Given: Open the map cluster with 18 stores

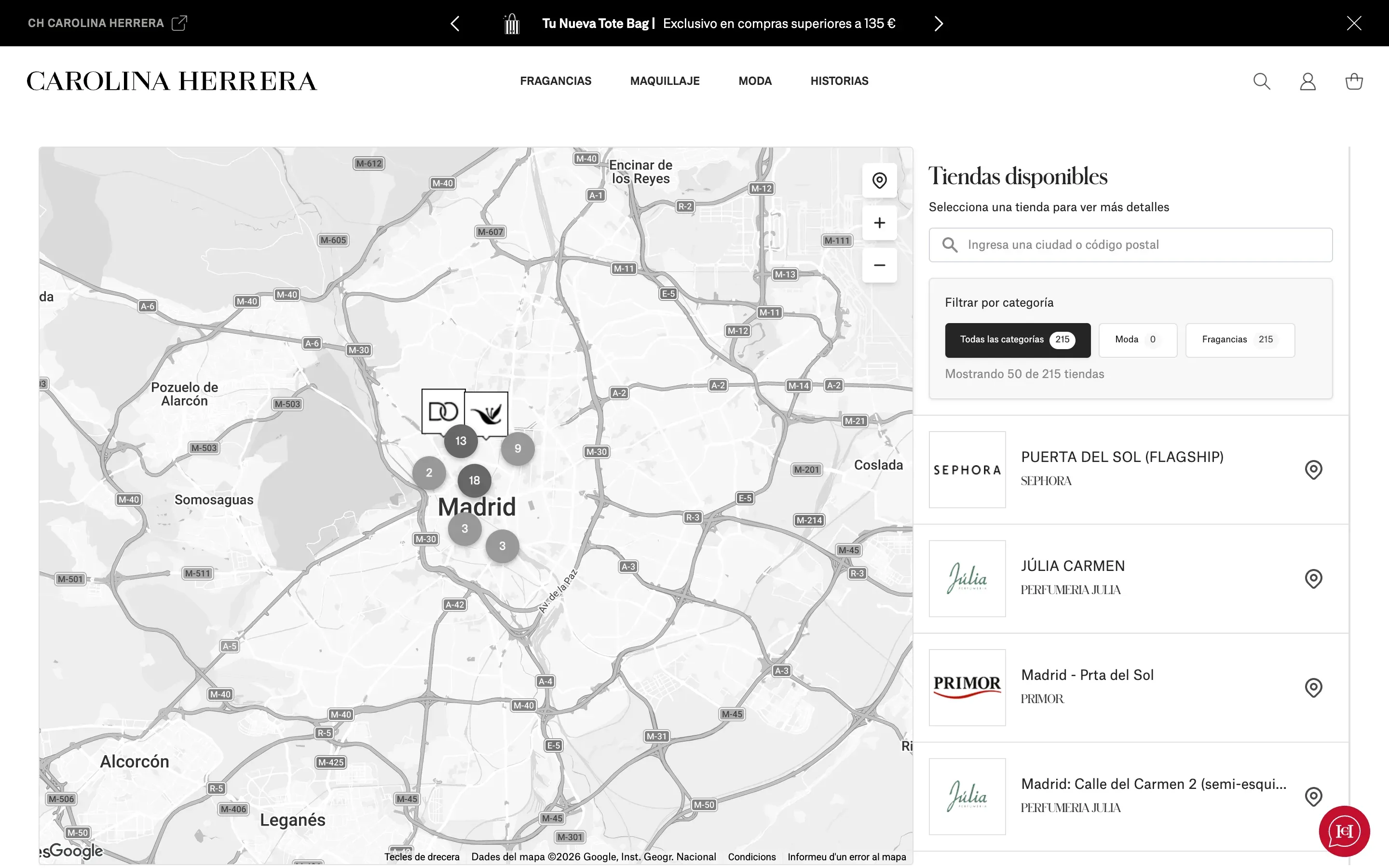Looking at the screenshot, I should pyautogui.click(x=474, y=480).
